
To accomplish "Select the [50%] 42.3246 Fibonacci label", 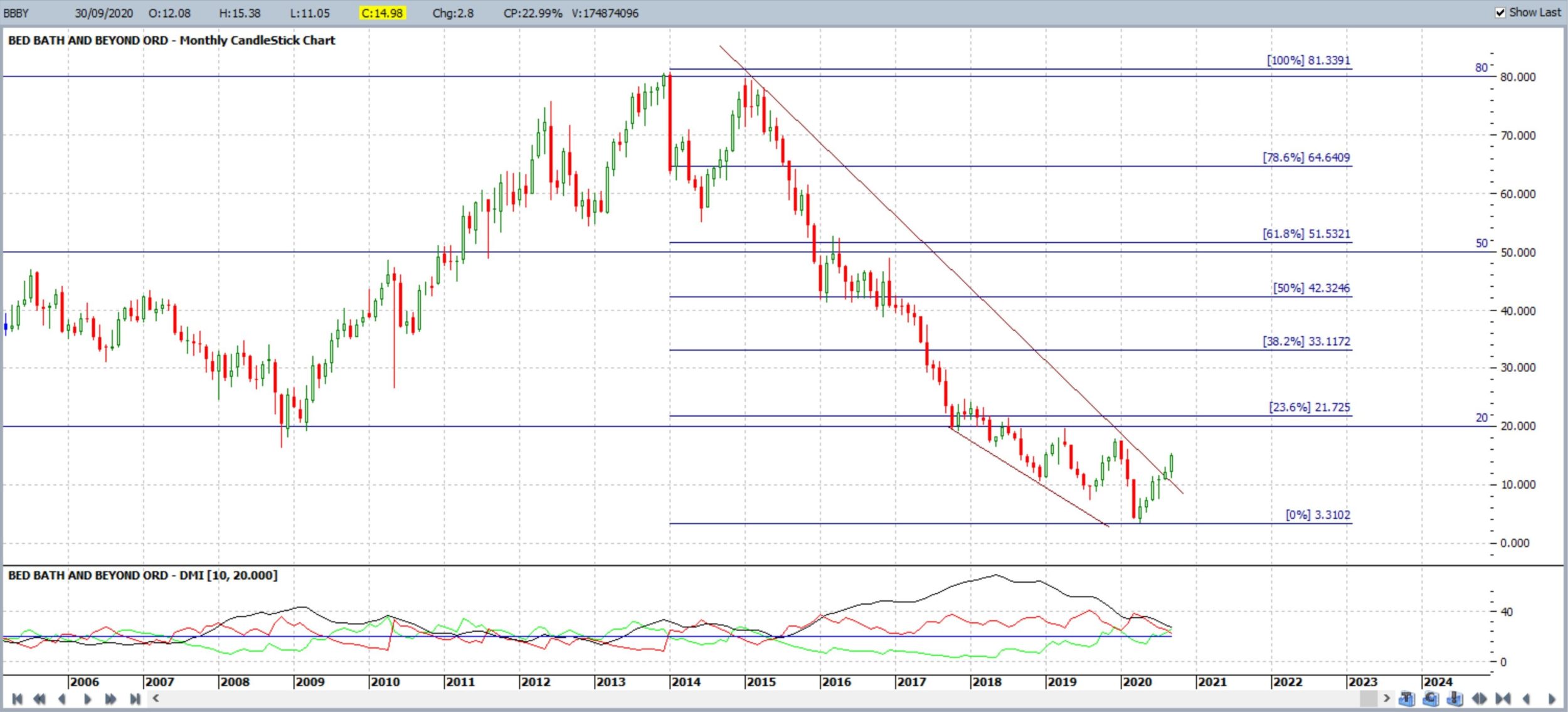I will point(1311,288).
